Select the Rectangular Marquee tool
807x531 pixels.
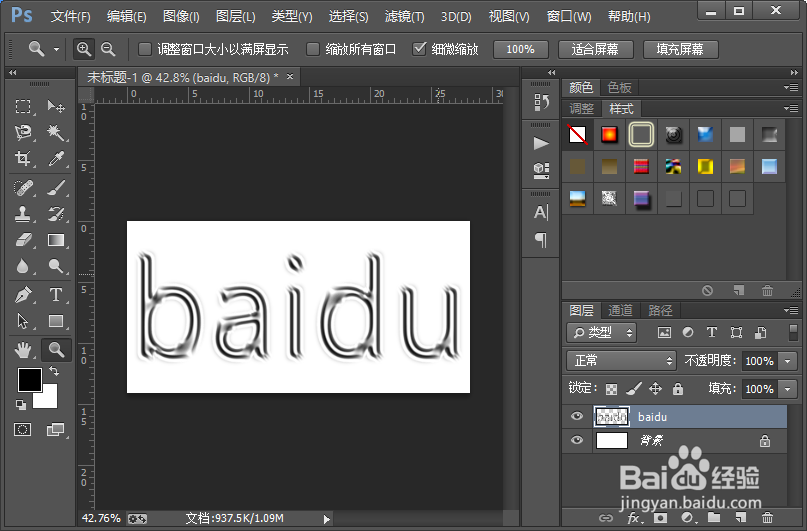click(x=23, y=107)
